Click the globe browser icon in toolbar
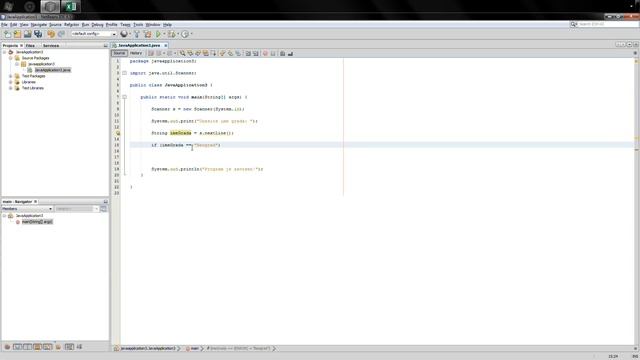 124,34
